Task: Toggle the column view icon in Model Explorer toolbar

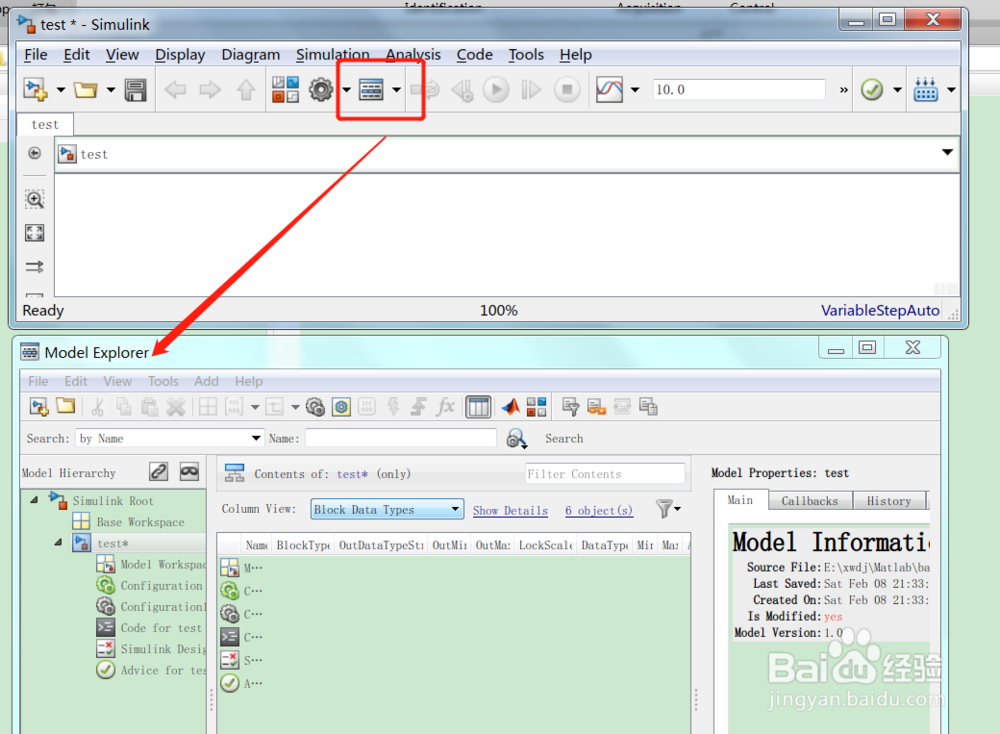Action: coord(478,407)
